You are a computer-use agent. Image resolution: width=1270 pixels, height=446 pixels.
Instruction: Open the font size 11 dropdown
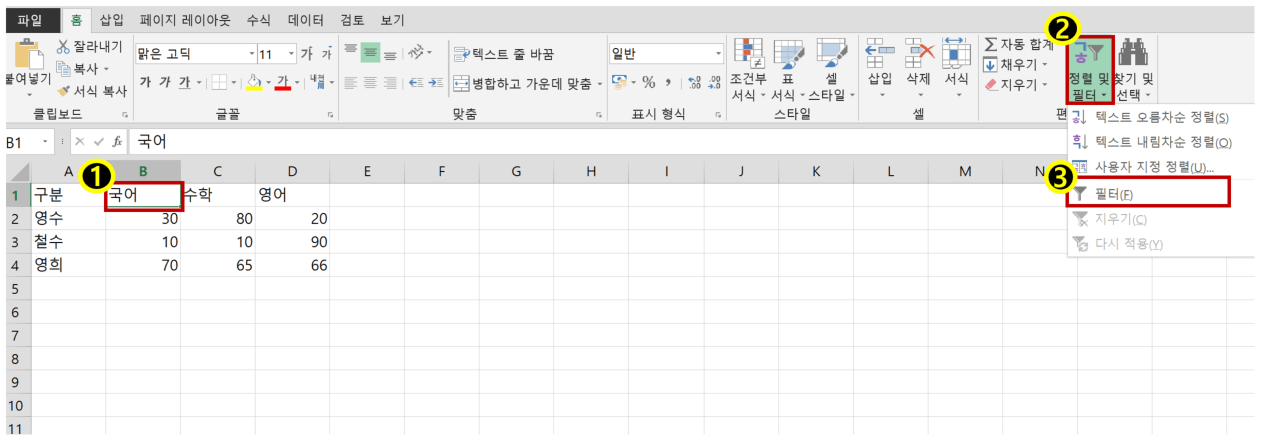click(292, 53)
